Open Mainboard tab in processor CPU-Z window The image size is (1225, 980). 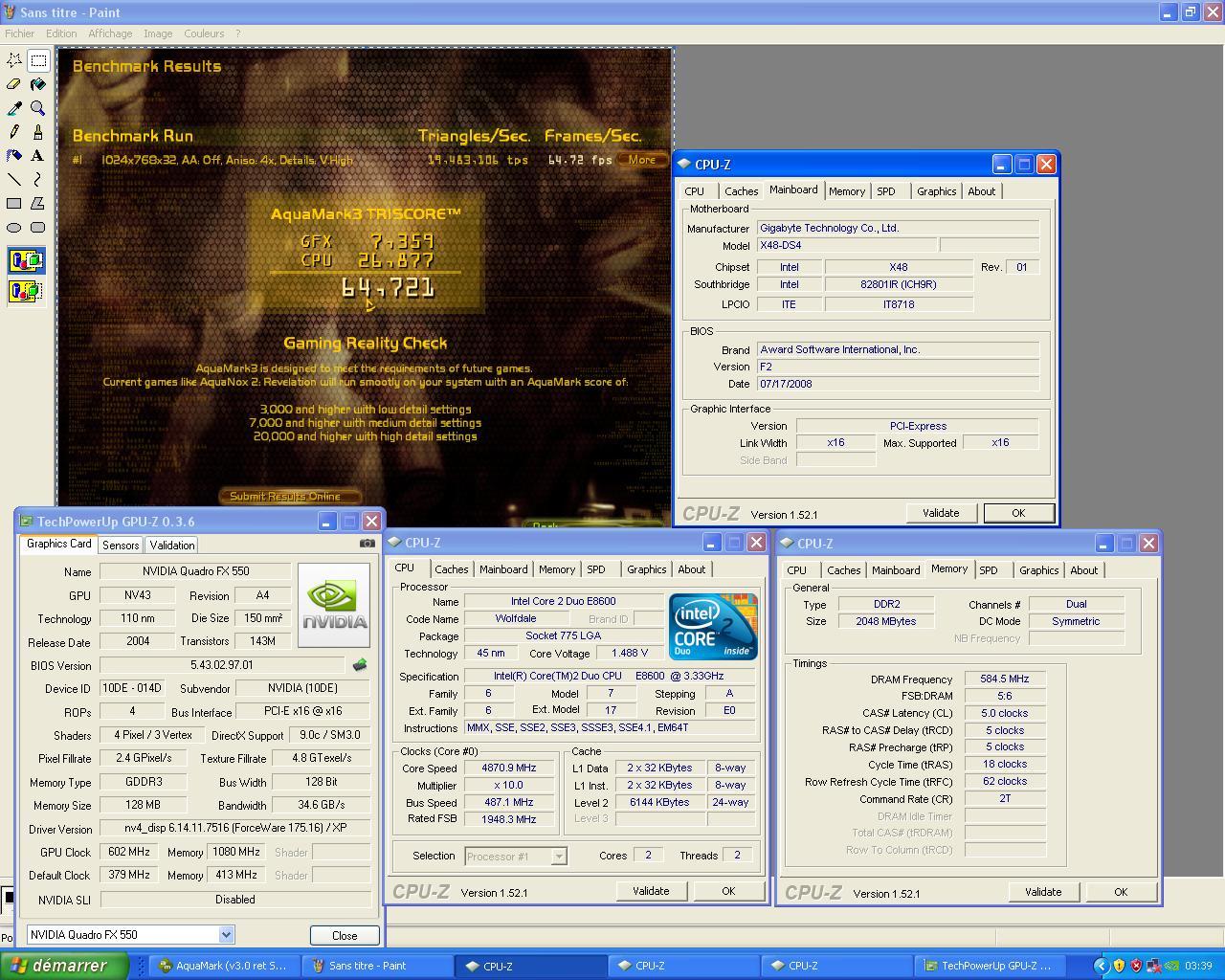503,569
